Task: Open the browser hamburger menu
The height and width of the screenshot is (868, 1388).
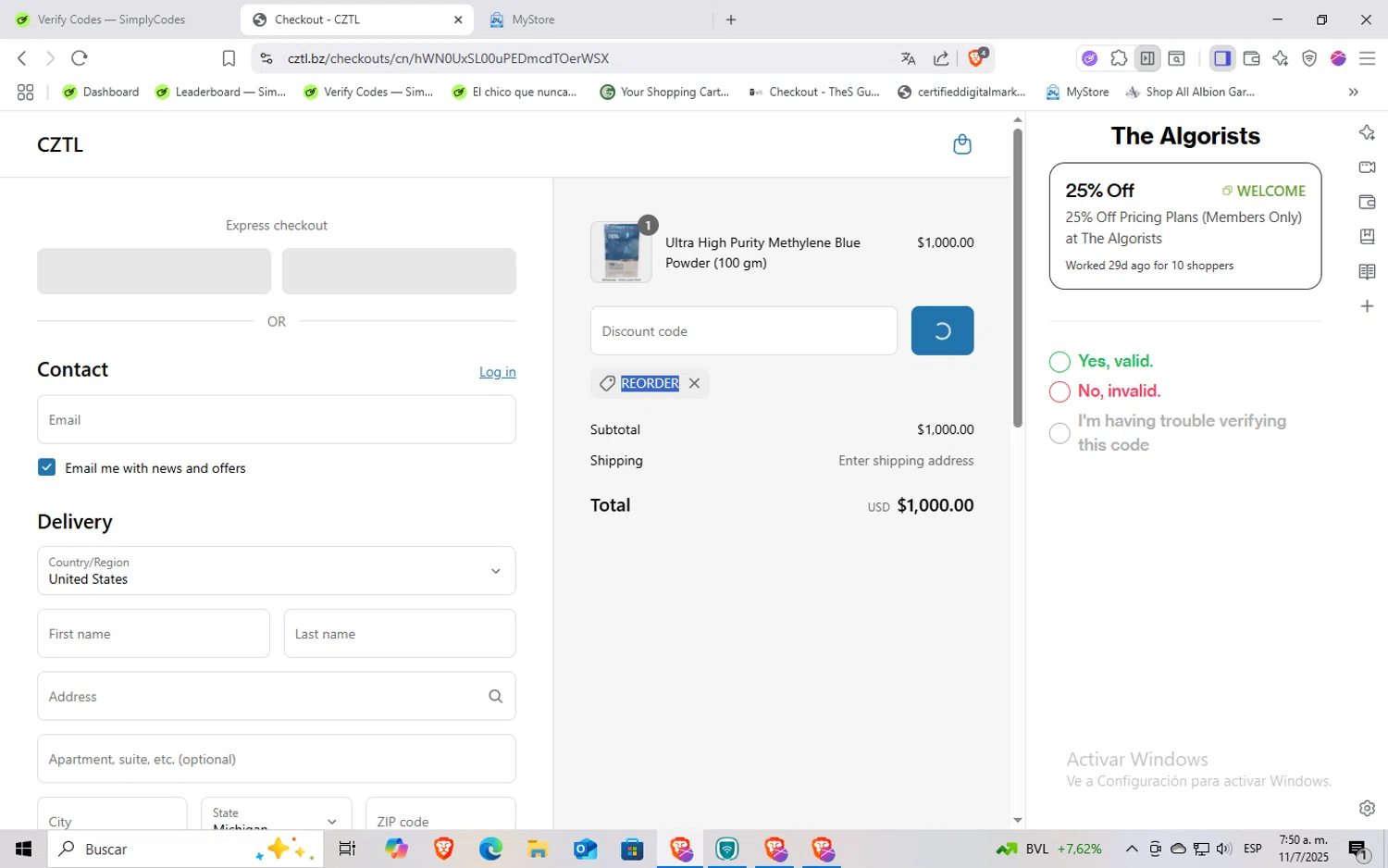Action: pos(1367,58)
